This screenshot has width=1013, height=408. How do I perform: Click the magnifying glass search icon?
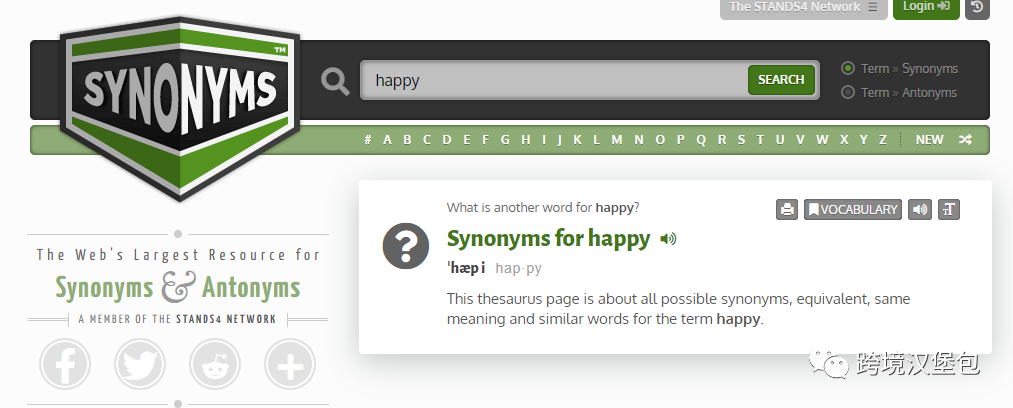(x=335, y=81)
